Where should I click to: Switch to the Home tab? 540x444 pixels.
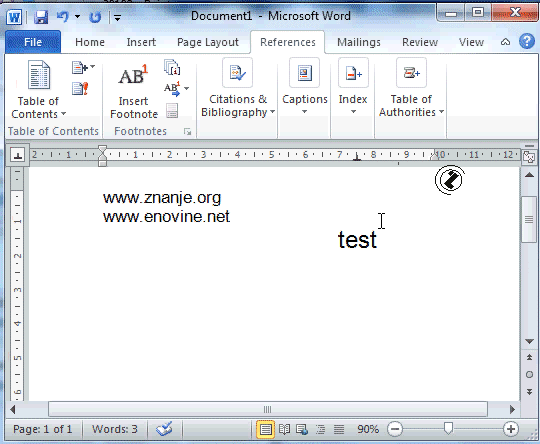90,42
